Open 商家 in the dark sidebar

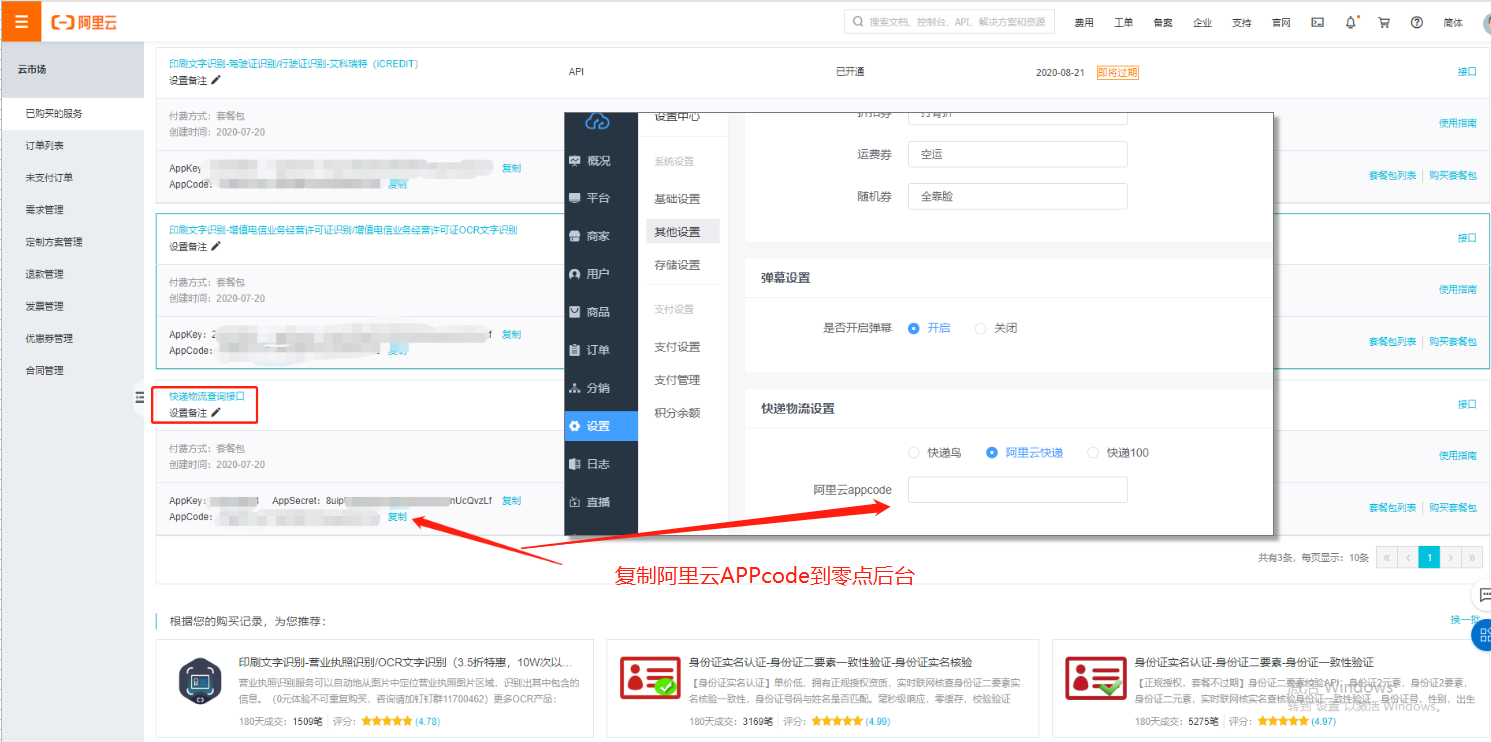point(600,236)
